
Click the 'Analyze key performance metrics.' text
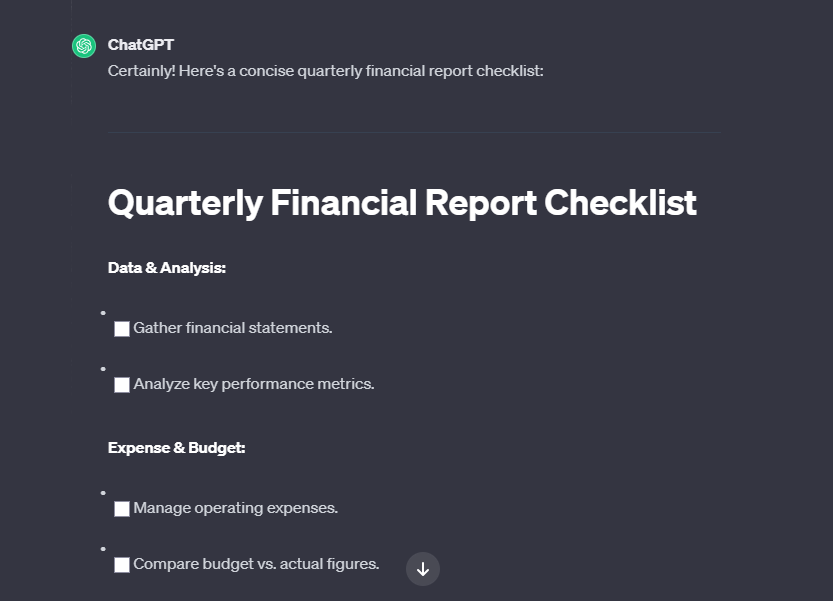[254, 384]
